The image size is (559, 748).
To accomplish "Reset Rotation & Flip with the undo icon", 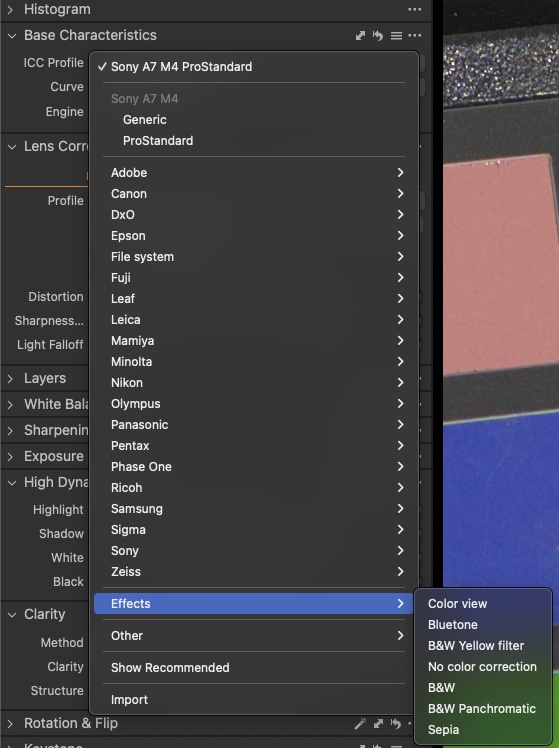I will tap(395, 724).
